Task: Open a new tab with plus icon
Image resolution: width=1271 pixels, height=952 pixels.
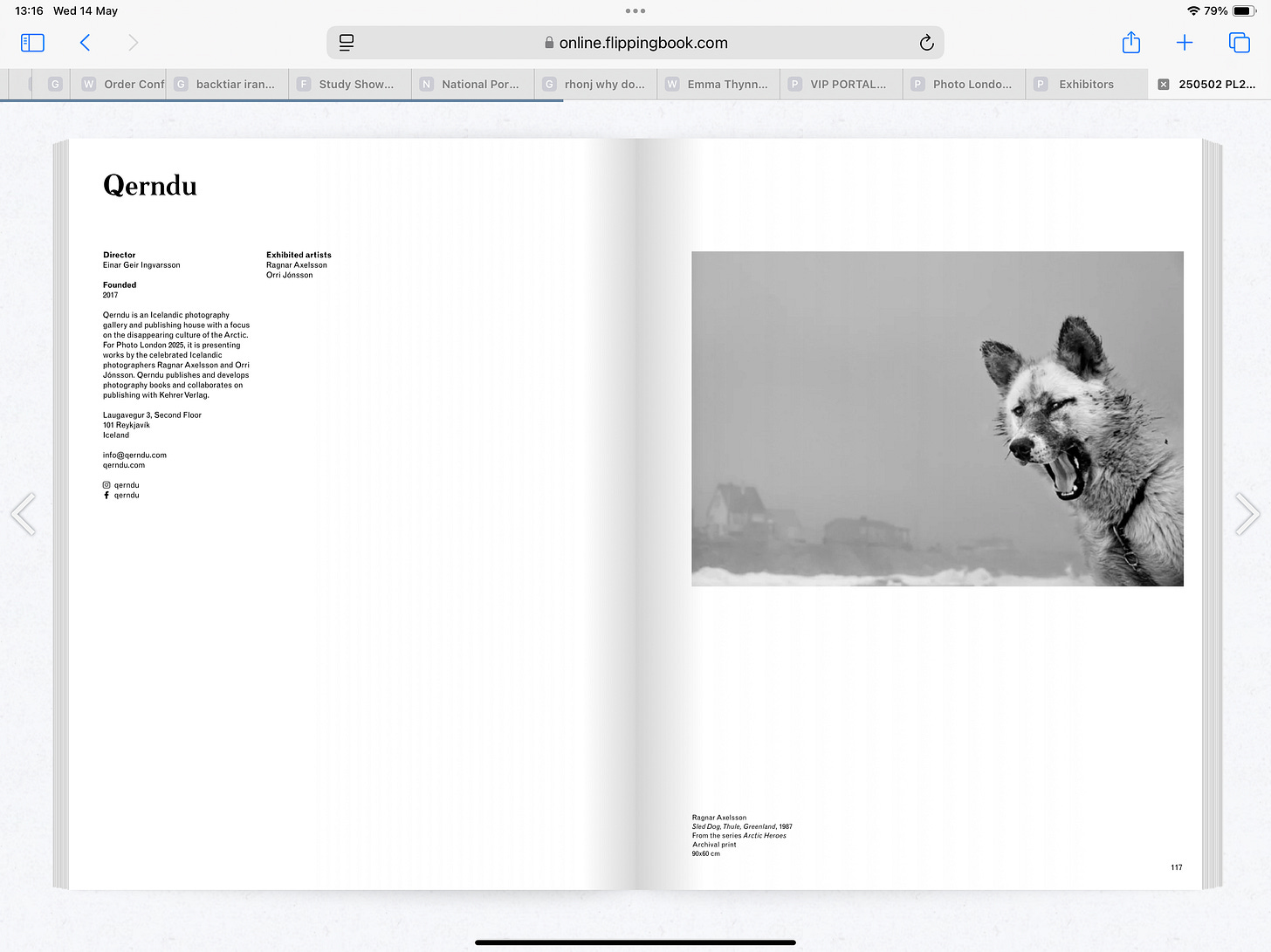Action: click(1185, 43)
